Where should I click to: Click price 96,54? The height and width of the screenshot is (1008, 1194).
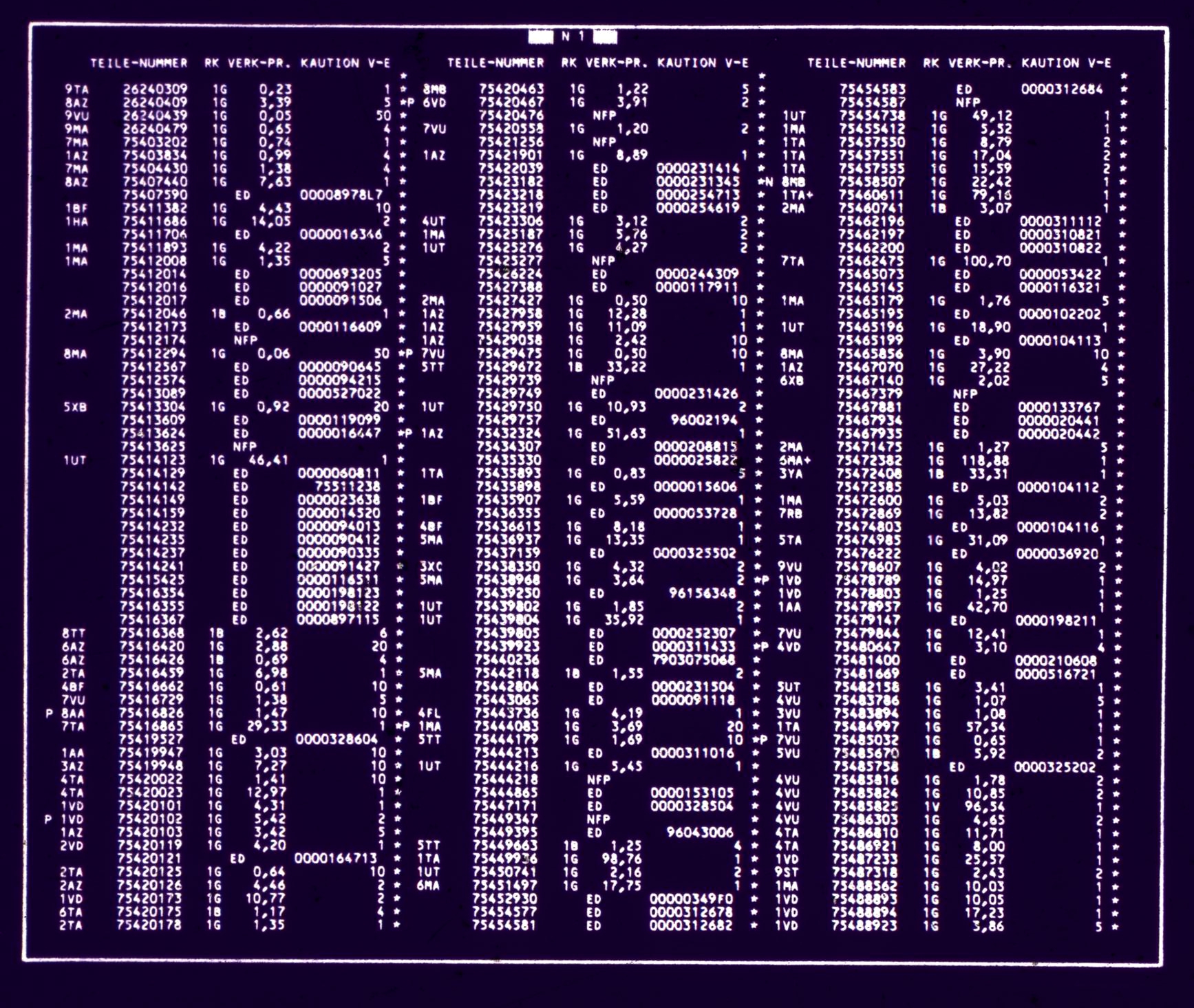(x=985, y=806)
